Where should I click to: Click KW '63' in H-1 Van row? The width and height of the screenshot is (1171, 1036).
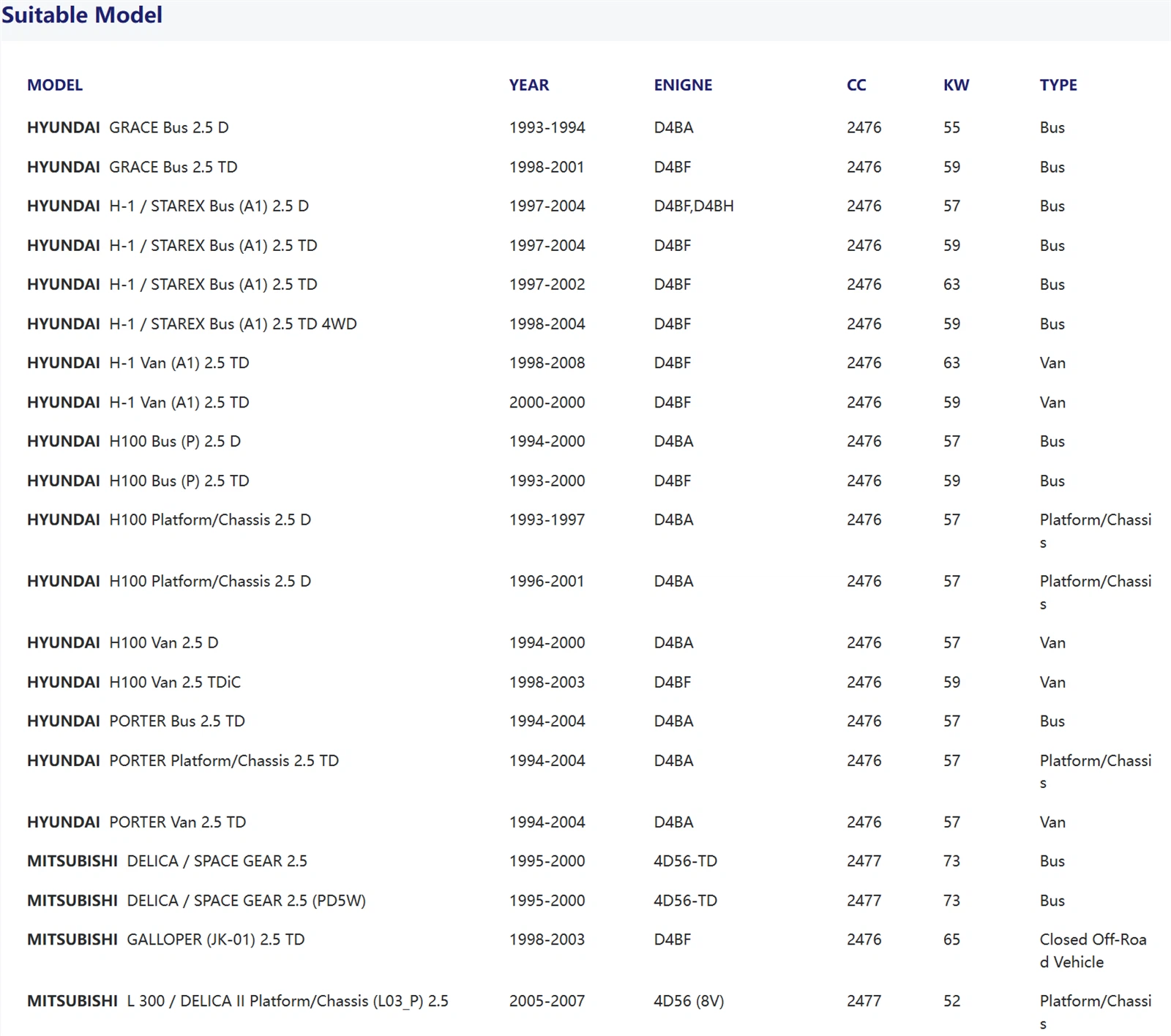(x=951, y=363)
